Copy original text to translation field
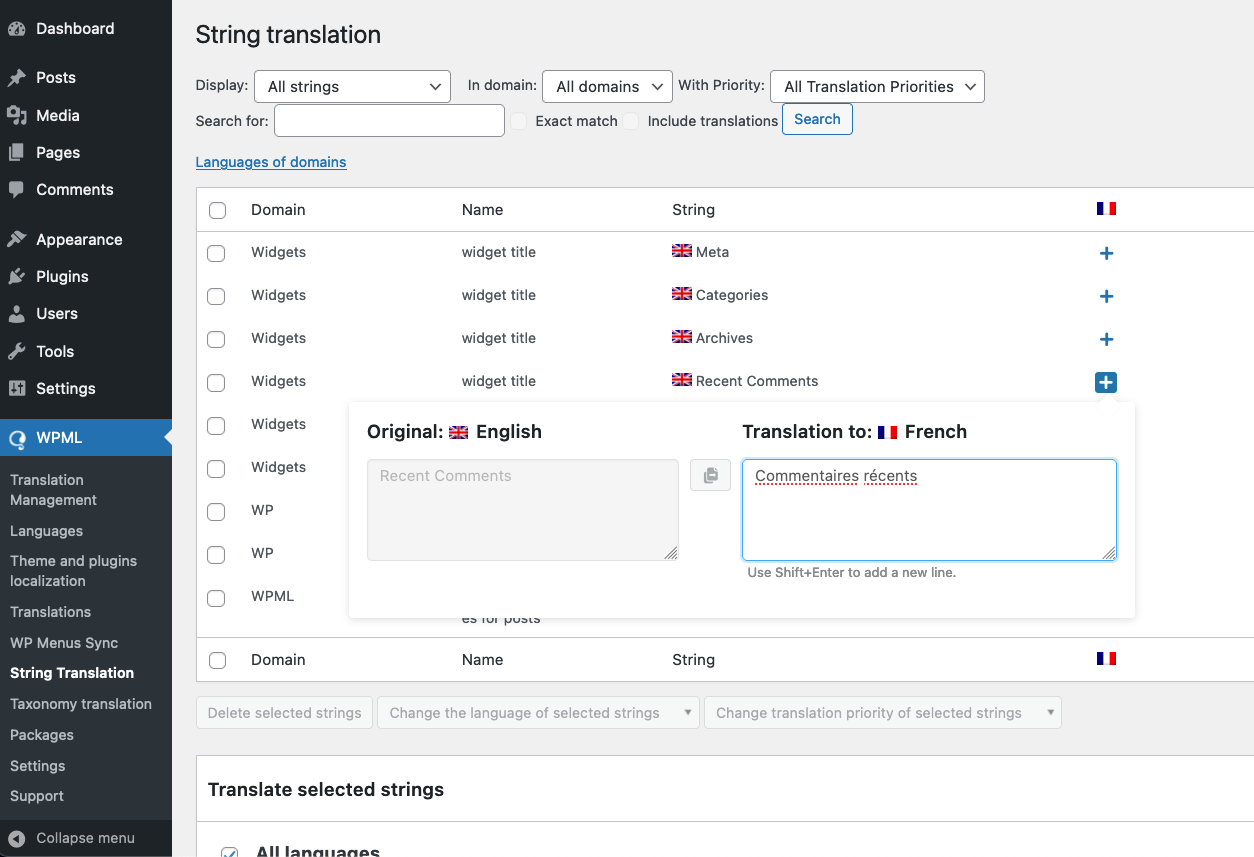Image resolution: width=1254 pixels, height=857 pixels. (x=710, y=476)
